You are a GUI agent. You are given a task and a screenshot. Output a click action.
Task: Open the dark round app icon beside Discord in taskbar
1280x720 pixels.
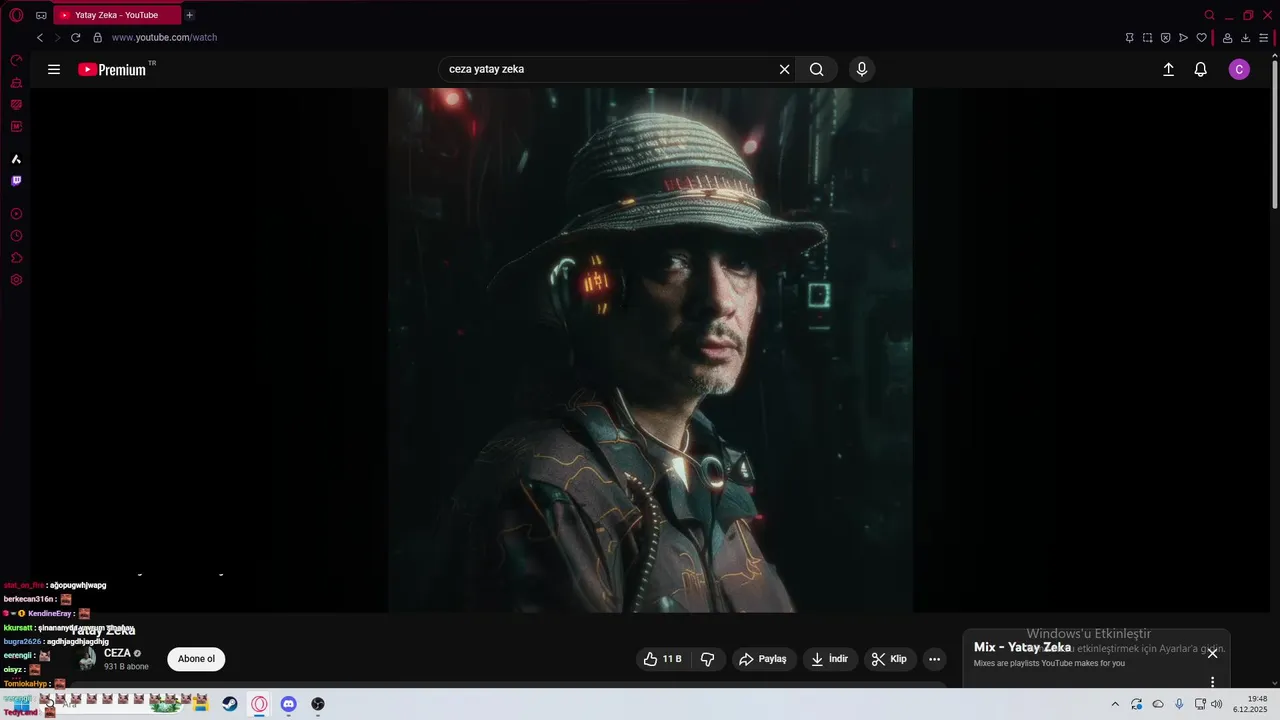[x=318, y=704]
